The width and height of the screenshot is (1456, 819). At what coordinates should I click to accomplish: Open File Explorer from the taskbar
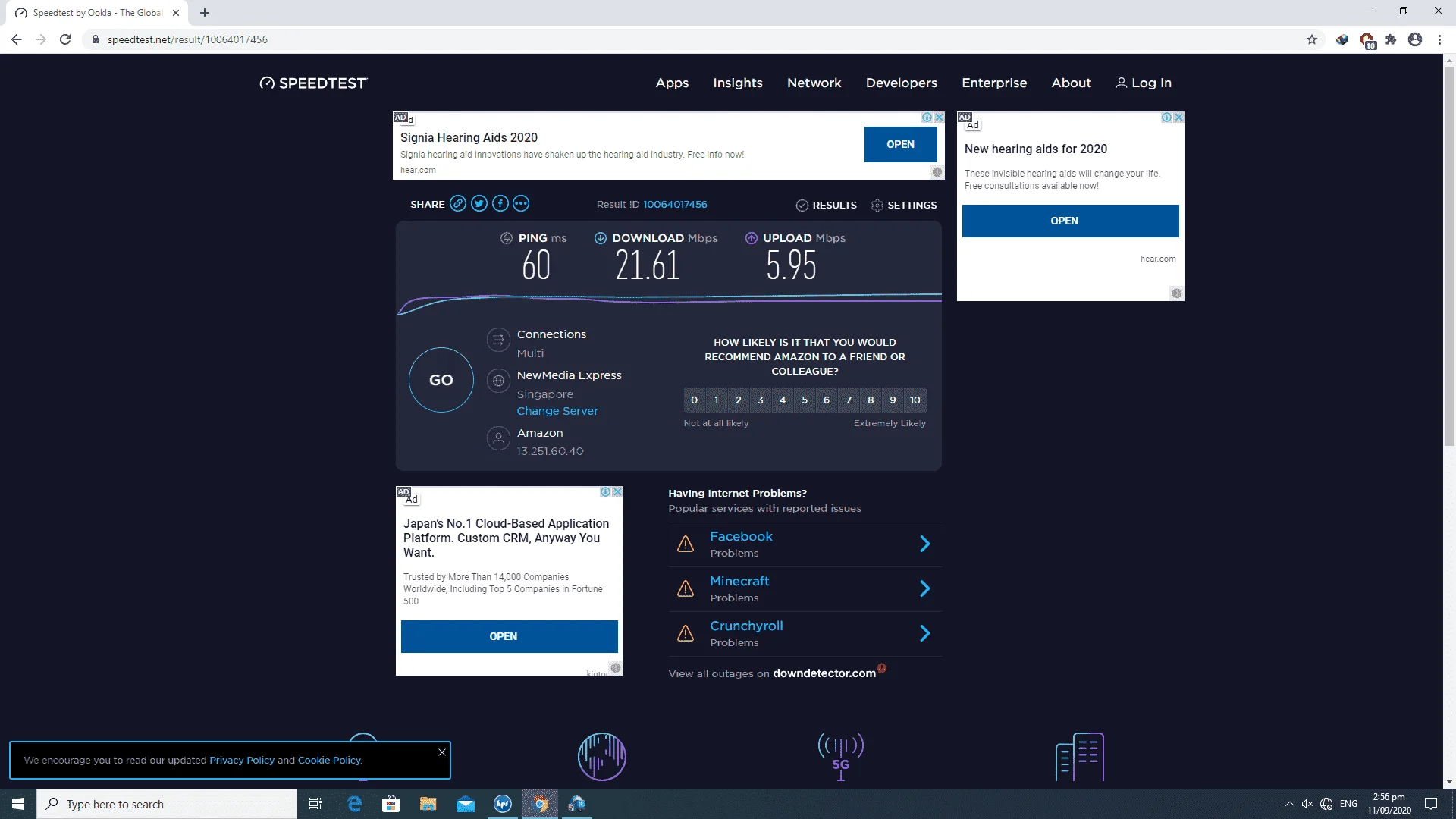(428, 804)
